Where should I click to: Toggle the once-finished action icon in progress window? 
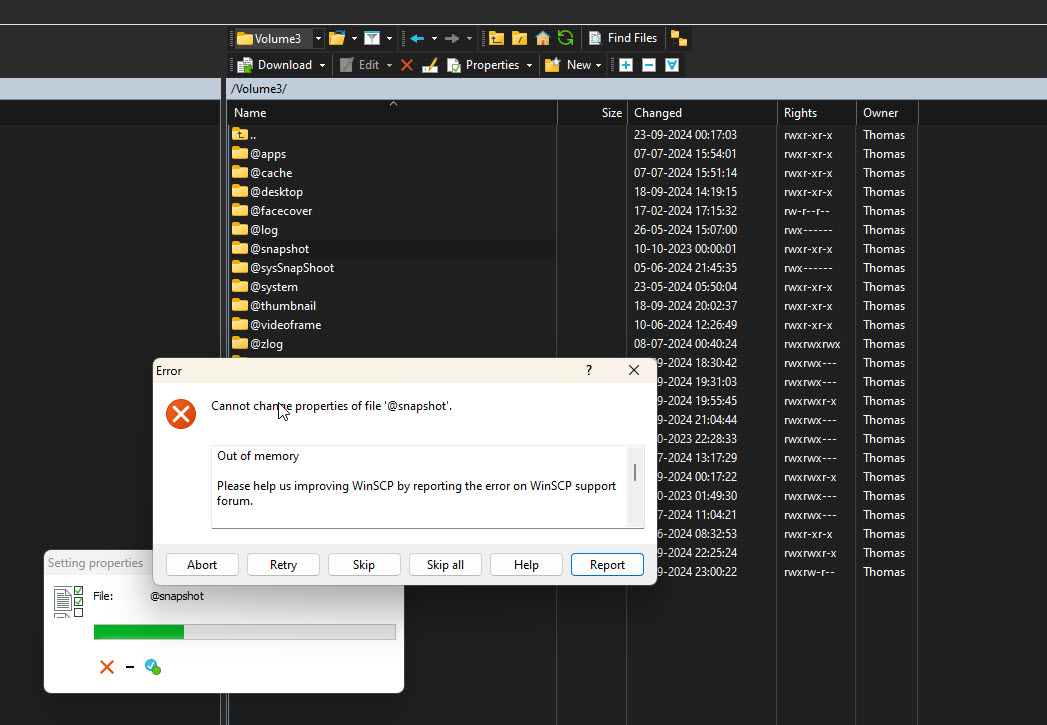(153, 667)
